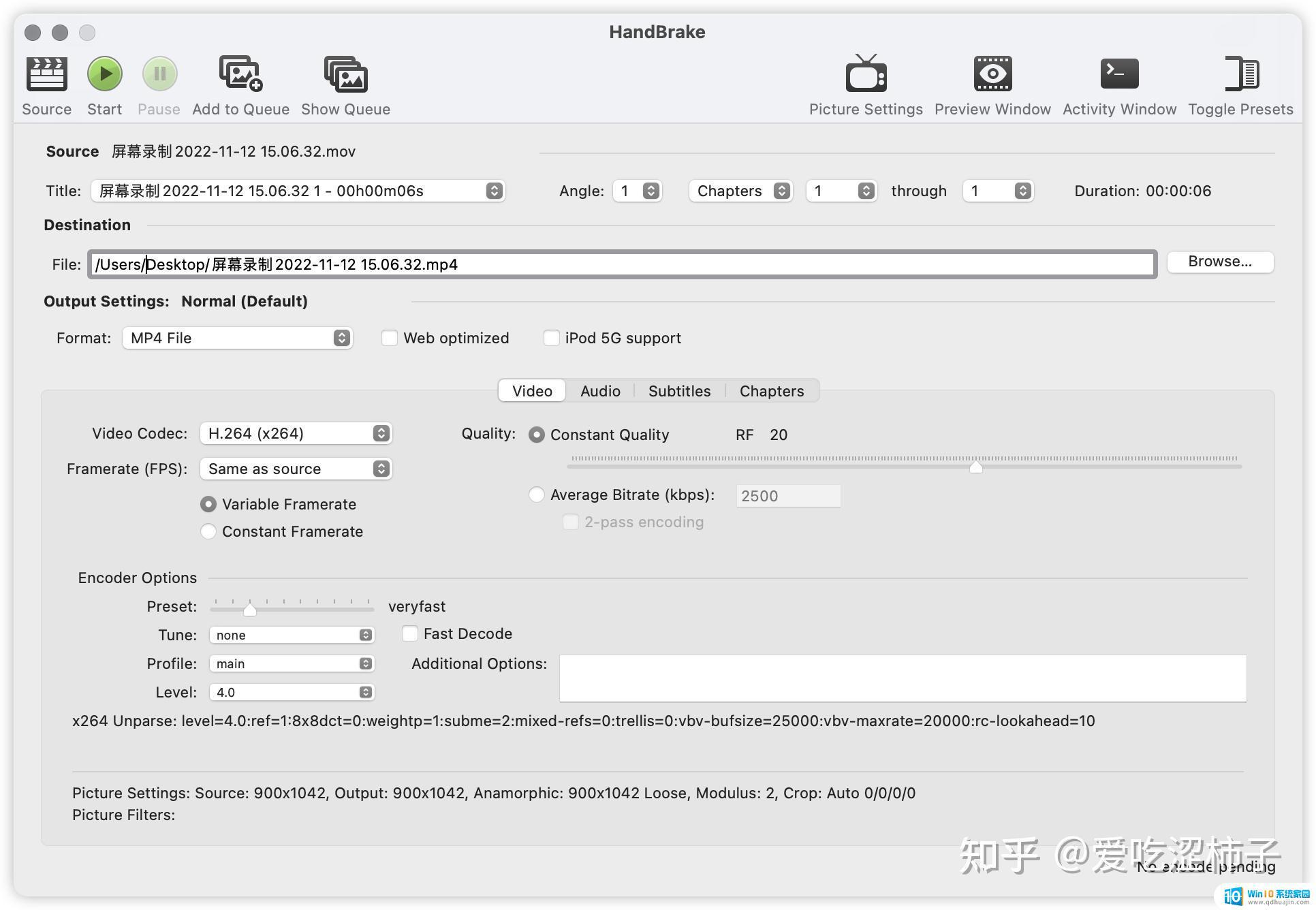This screenshot has height=910, width=1316.
Task: Open Picture Settings TV icon
Action: point(866,73)
